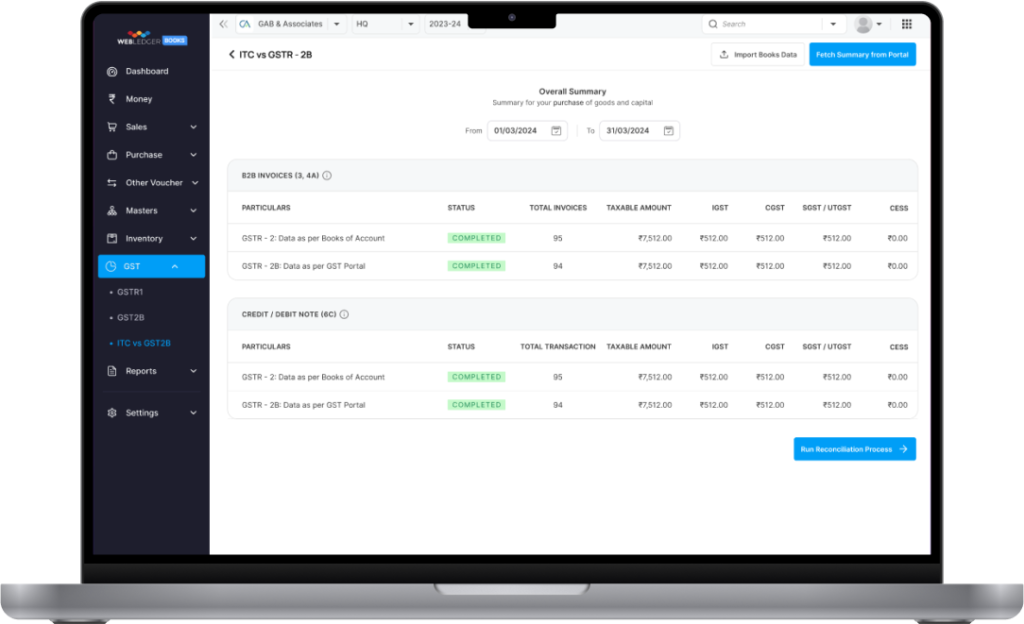Expand the GAB & Associates company dropdown
1024x624 pixels.
point(336,24)
